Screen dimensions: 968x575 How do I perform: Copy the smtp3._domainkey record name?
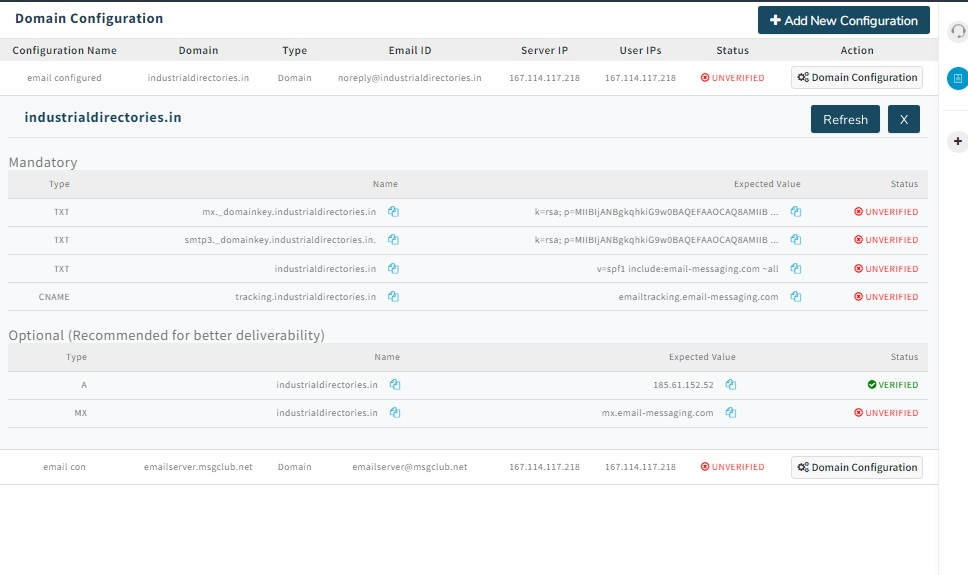tap(393, 240)
